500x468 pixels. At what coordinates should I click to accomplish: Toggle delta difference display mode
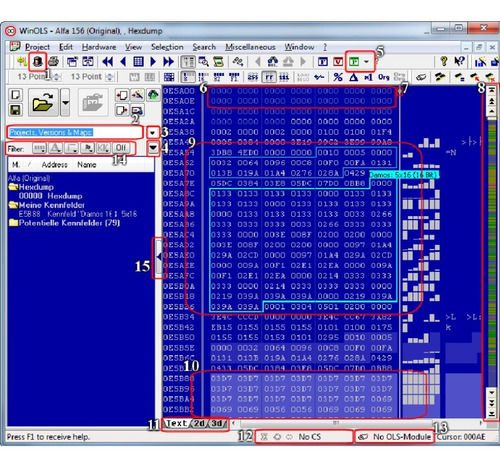tap(353, 77)
